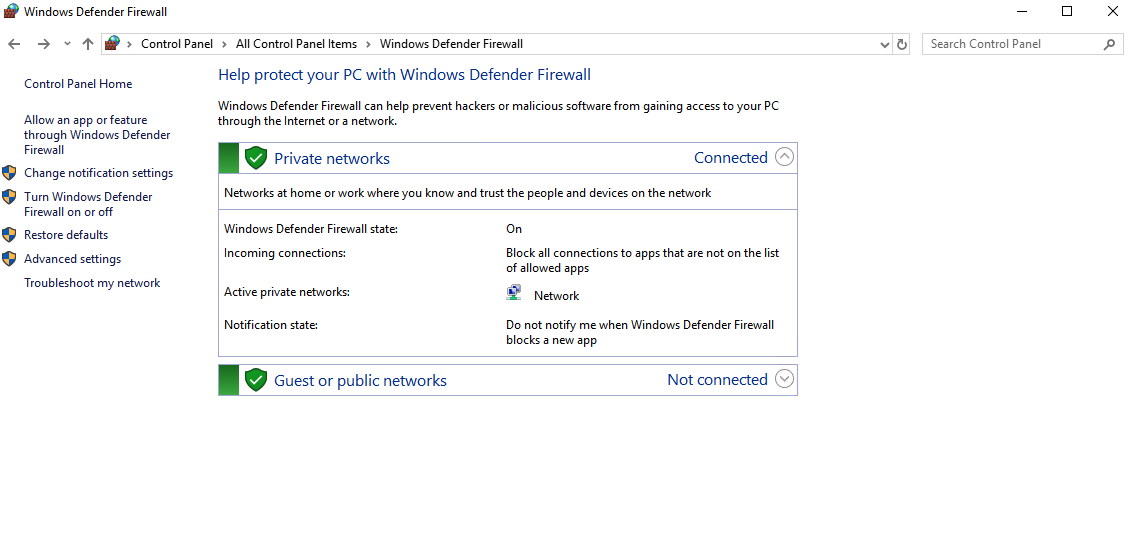Click shield icon beside Advanced settings
This screenshot has height=547, width=1131.
pyautogui.click(x=9, y=259)
